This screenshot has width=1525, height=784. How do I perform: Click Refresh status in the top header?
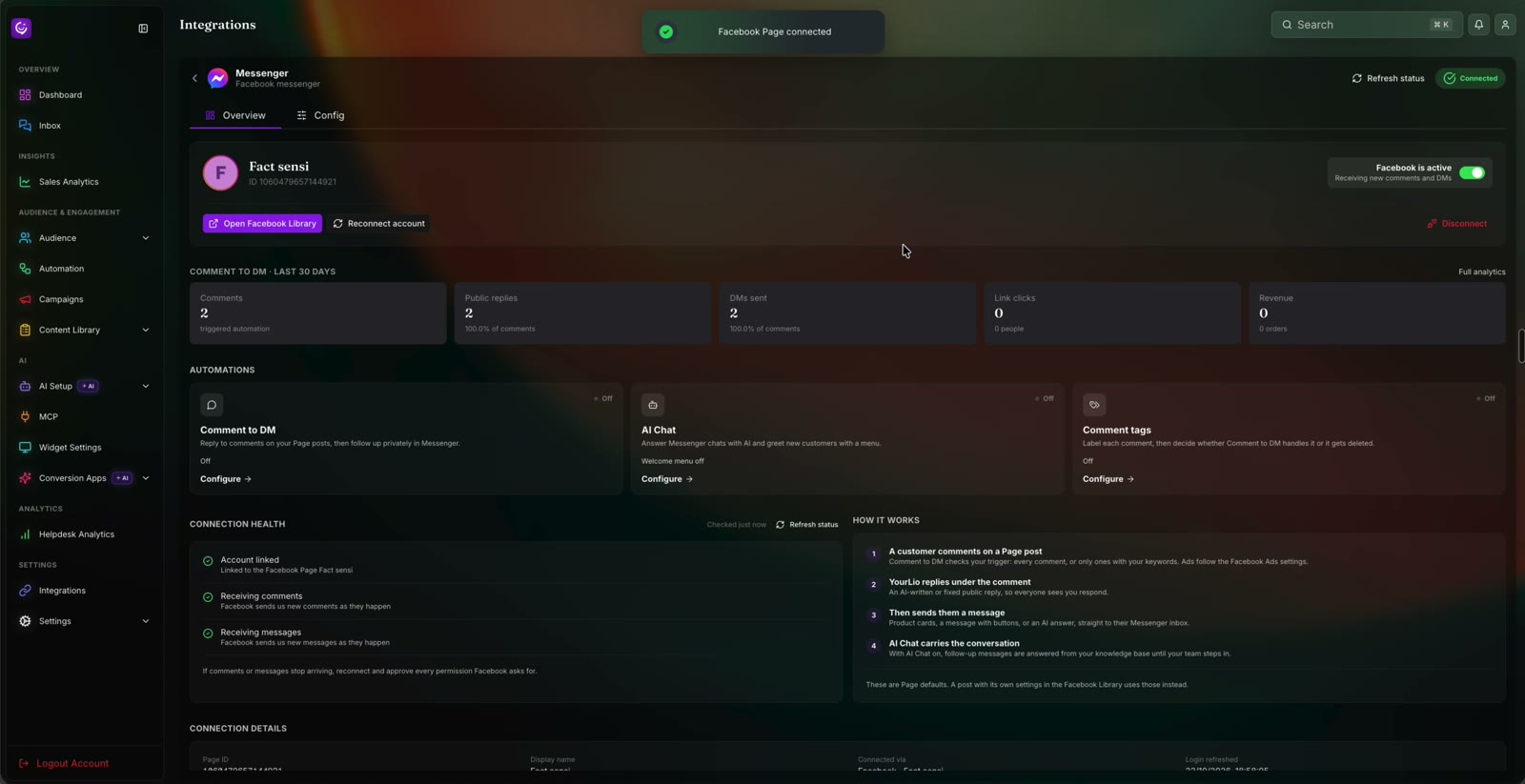coord(1388,78)
